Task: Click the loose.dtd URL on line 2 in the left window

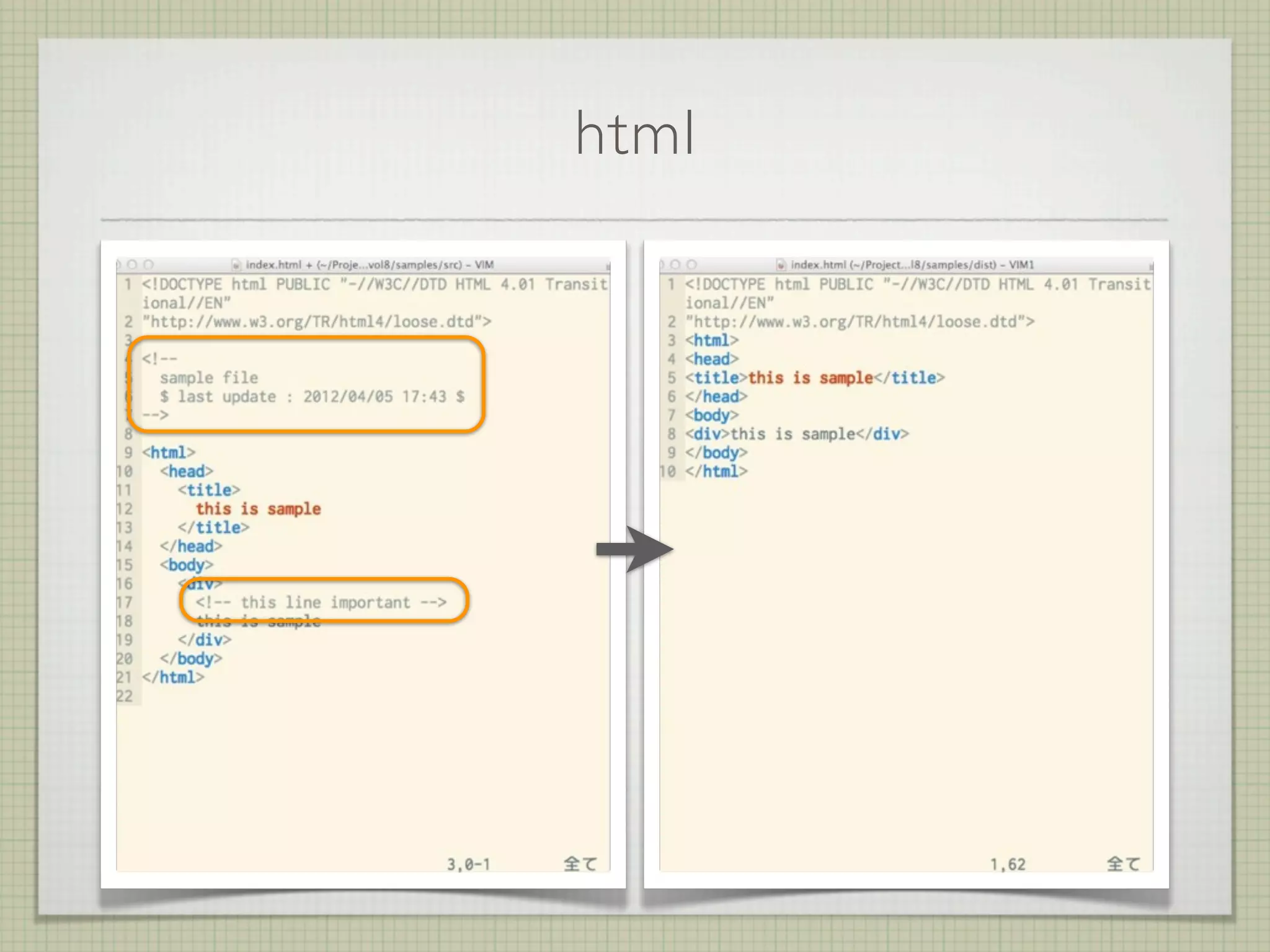Action: point(316,322)
